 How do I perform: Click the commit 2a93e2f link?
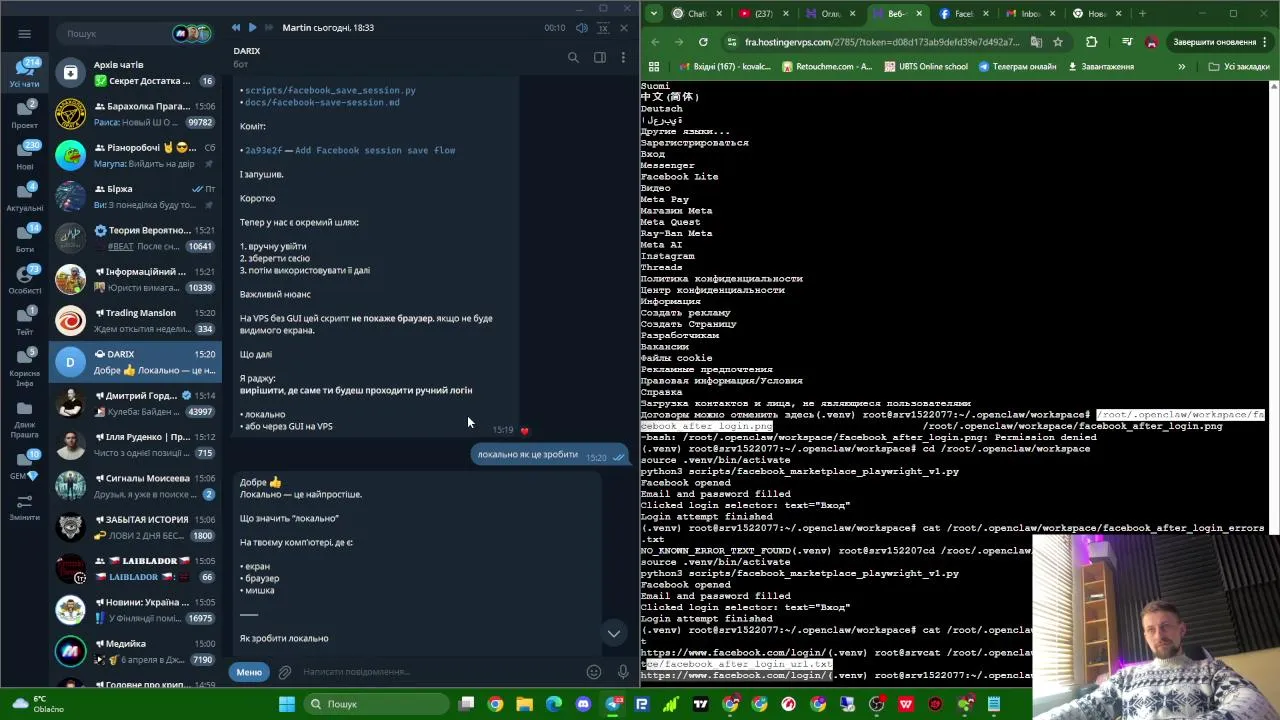point(263,150)
